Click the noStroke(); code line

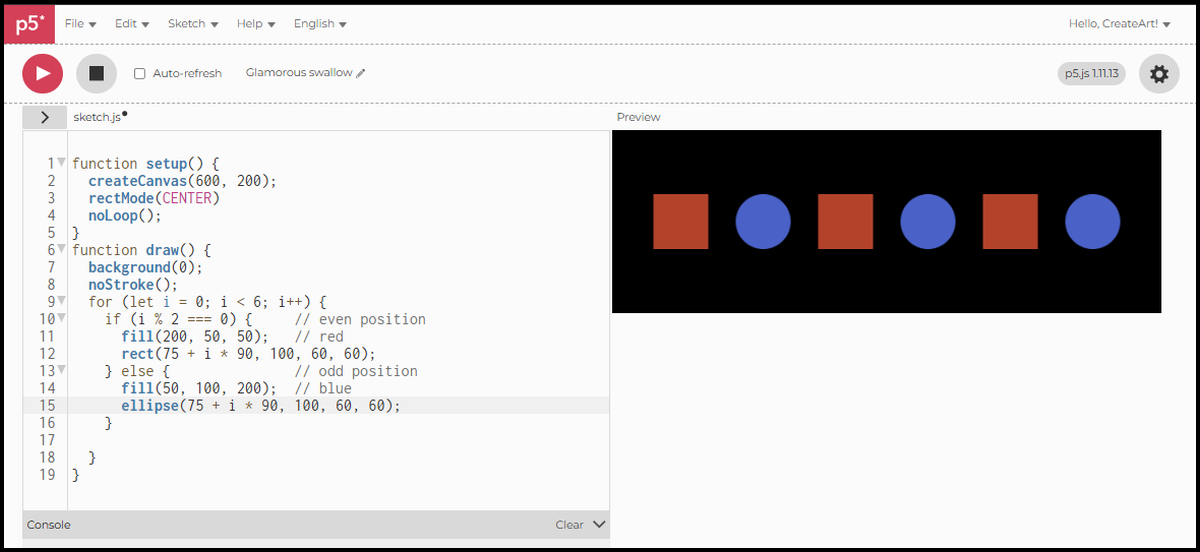coord(132,285)
